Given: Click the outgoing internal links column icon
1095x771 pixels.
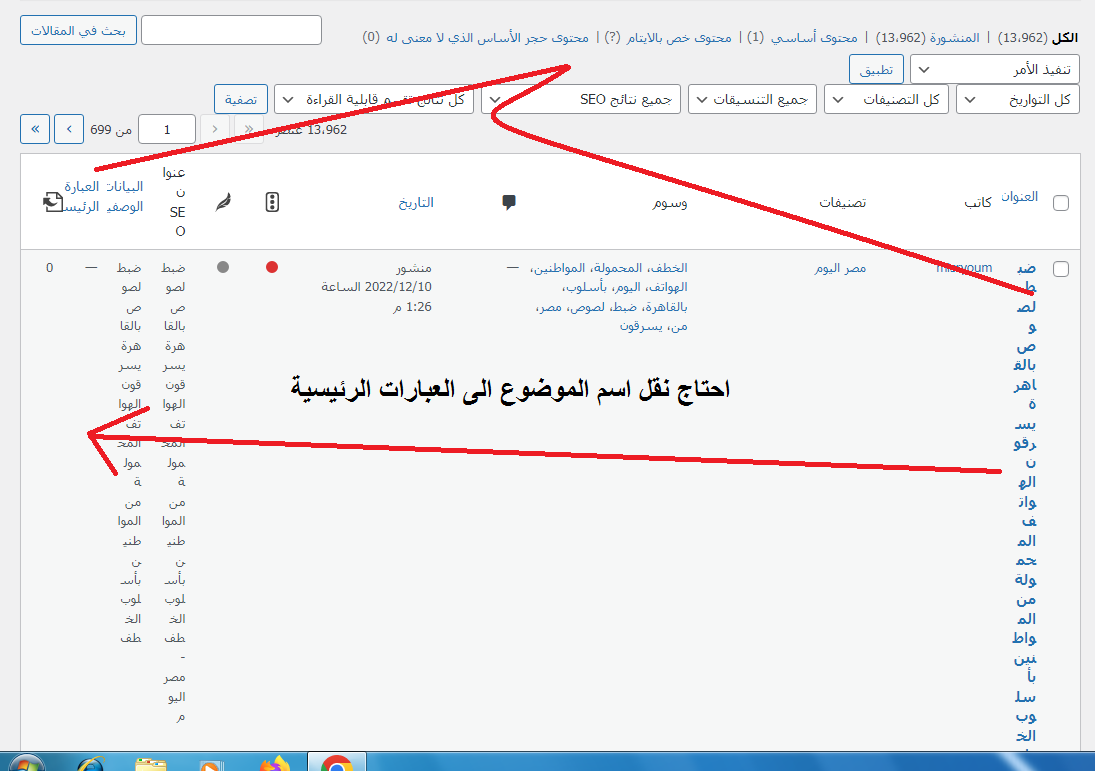Looking at the screenshot, I should 53,202.
